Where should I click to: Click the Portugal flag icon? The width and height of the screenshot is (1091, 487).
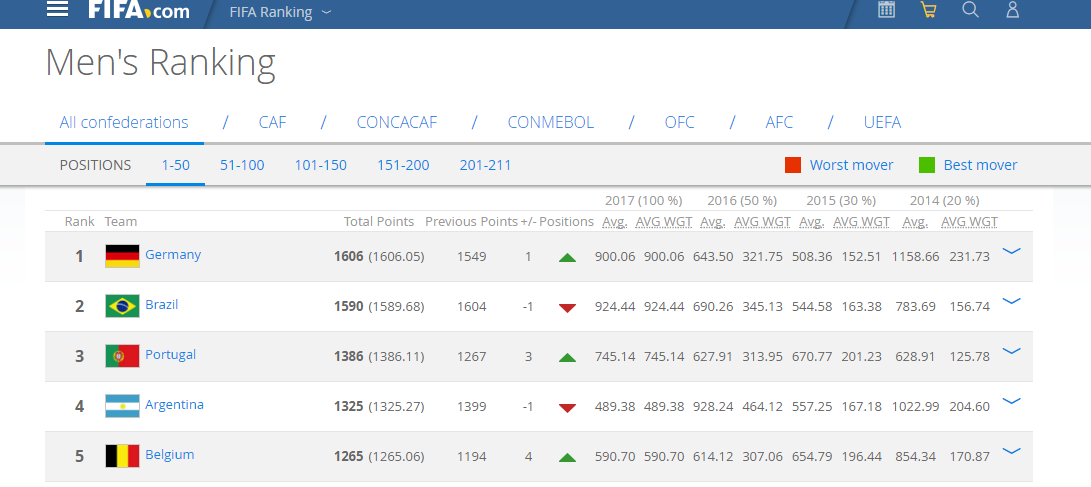(122, 356)
